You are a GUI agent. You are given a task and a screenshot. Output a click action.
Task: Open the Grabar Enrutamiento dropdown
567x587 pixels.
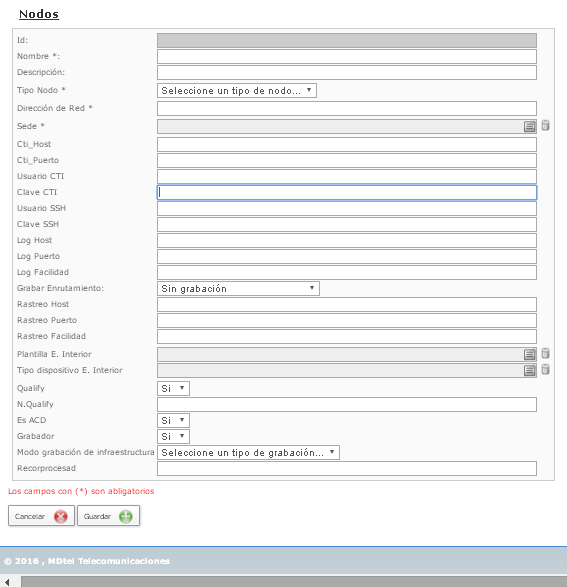238,289
